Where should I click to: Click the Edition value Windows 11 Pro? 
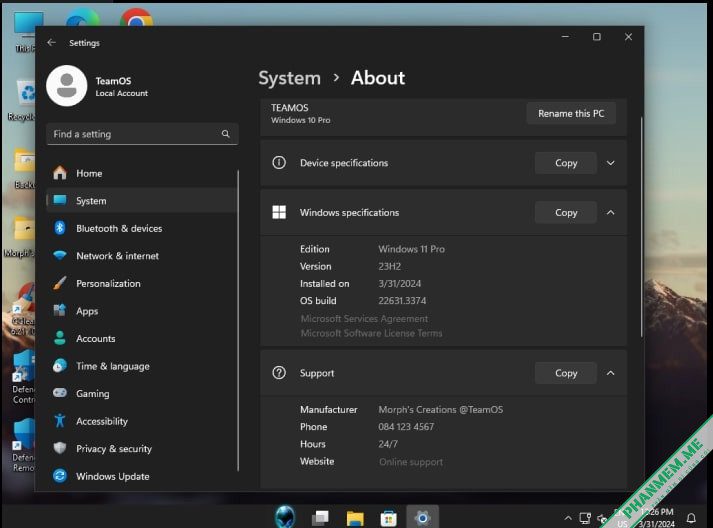point(412,249)
